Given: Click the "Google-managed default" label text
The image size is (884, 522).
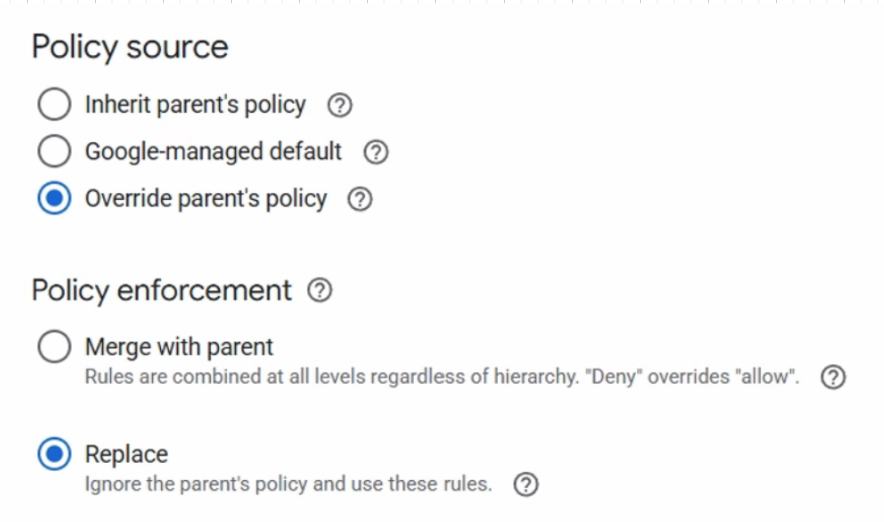Looking at the screenshot, I should [213, 152].
